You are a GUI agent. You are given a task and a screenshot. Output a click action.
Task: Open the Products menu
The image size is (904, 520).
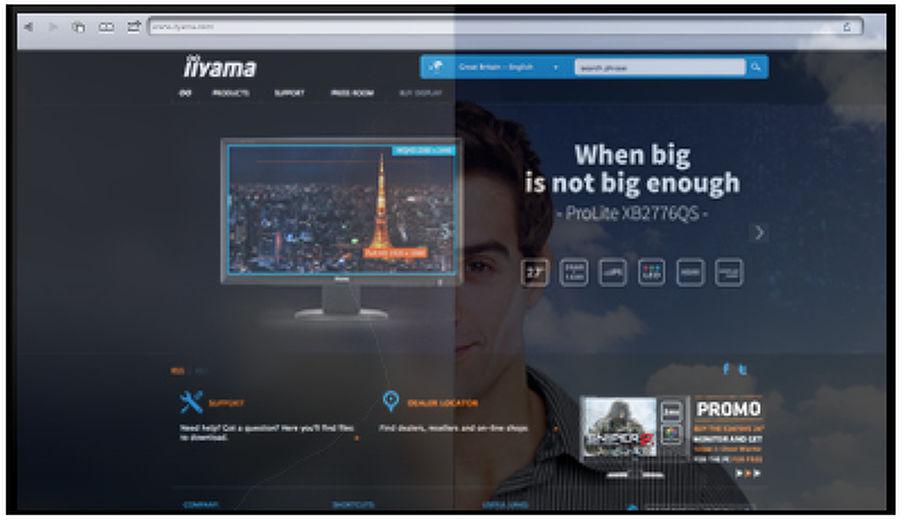230,93
